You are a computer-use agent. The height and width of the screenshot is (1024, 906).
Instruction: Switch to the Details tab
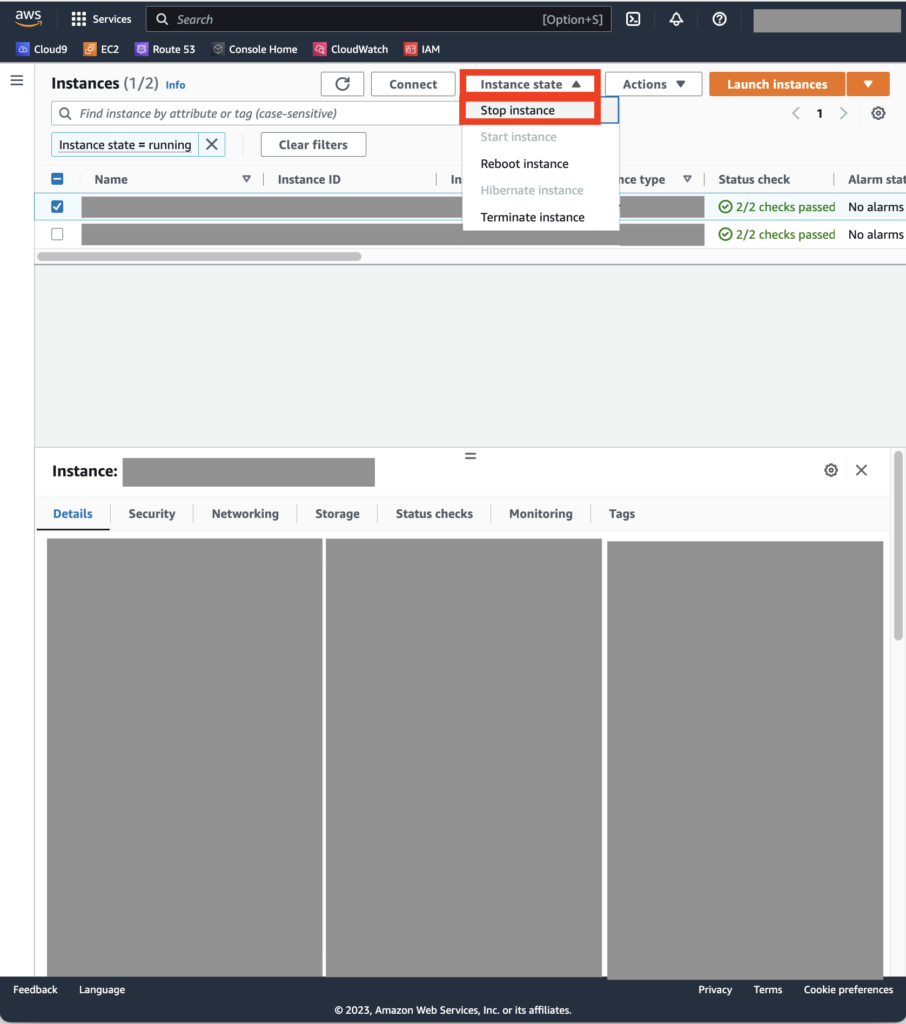click(x=73, y=514)
